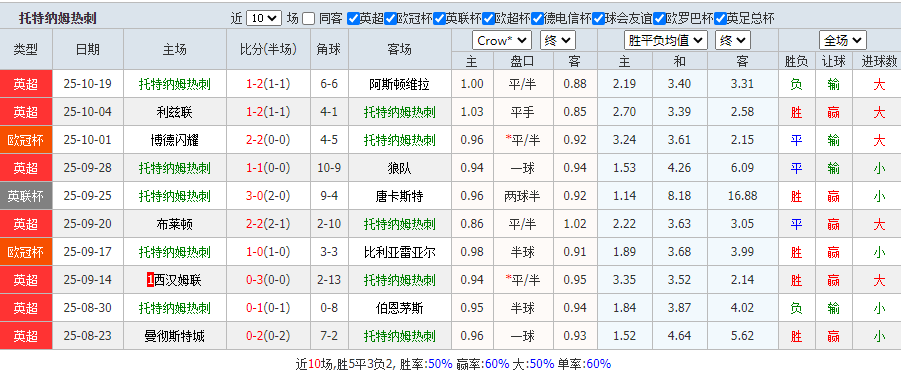
Task: Uncheck the 欧冠杯 filter checkbox
Action: pyautogui.click(x=390, y=18)
